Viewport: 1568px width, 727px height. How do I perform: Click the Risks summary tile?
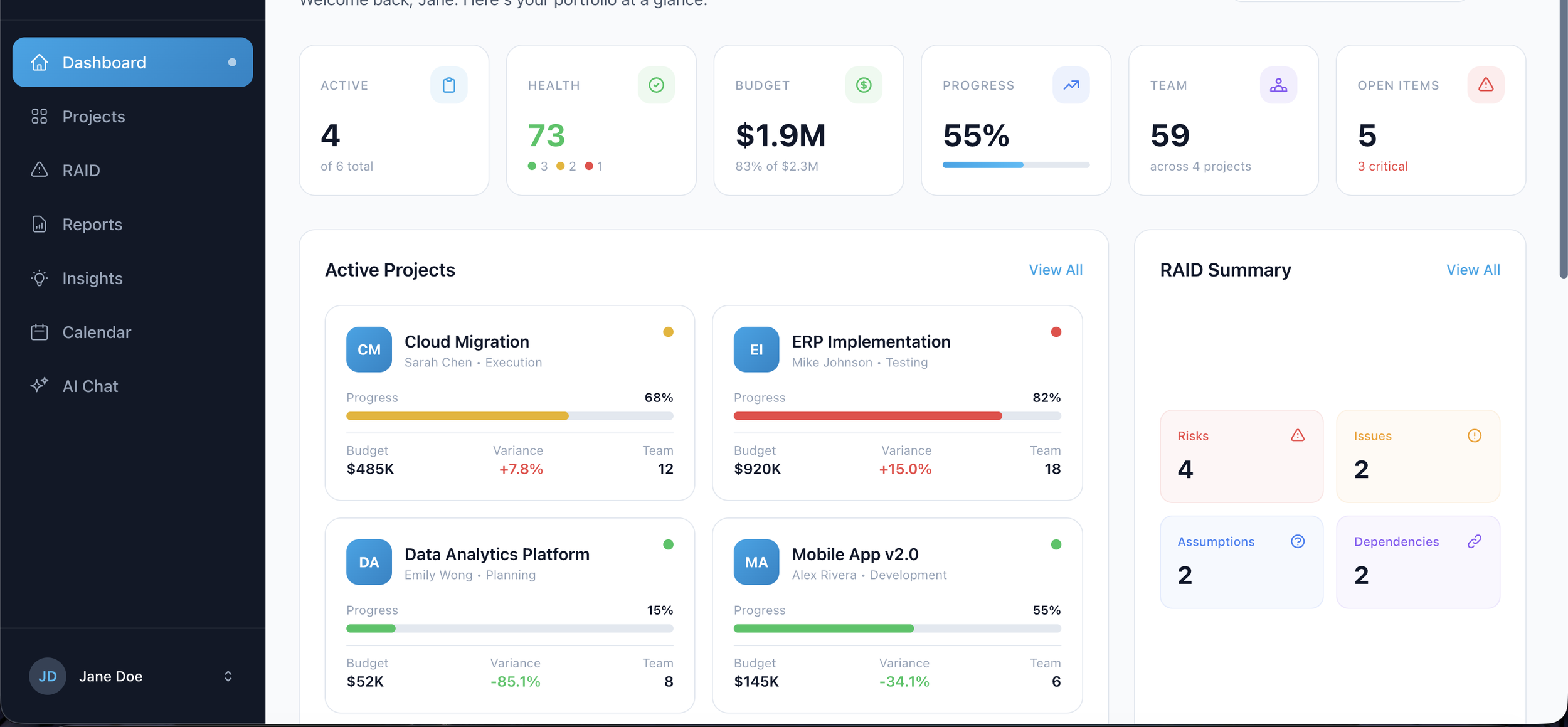[x=1241, y=457]
